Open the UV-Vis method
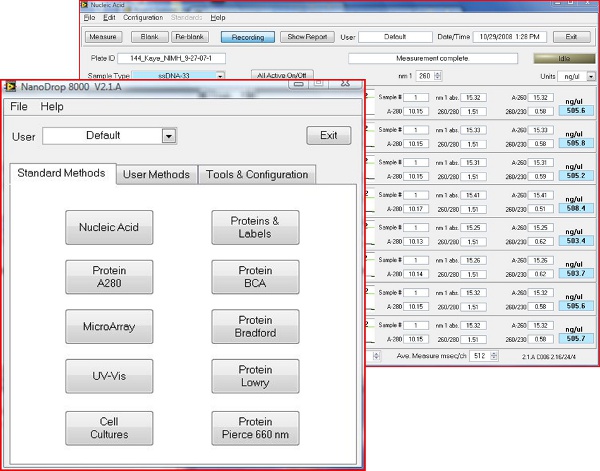The height and width of the screenshot is (471, 600). click(x=109, y=376)
